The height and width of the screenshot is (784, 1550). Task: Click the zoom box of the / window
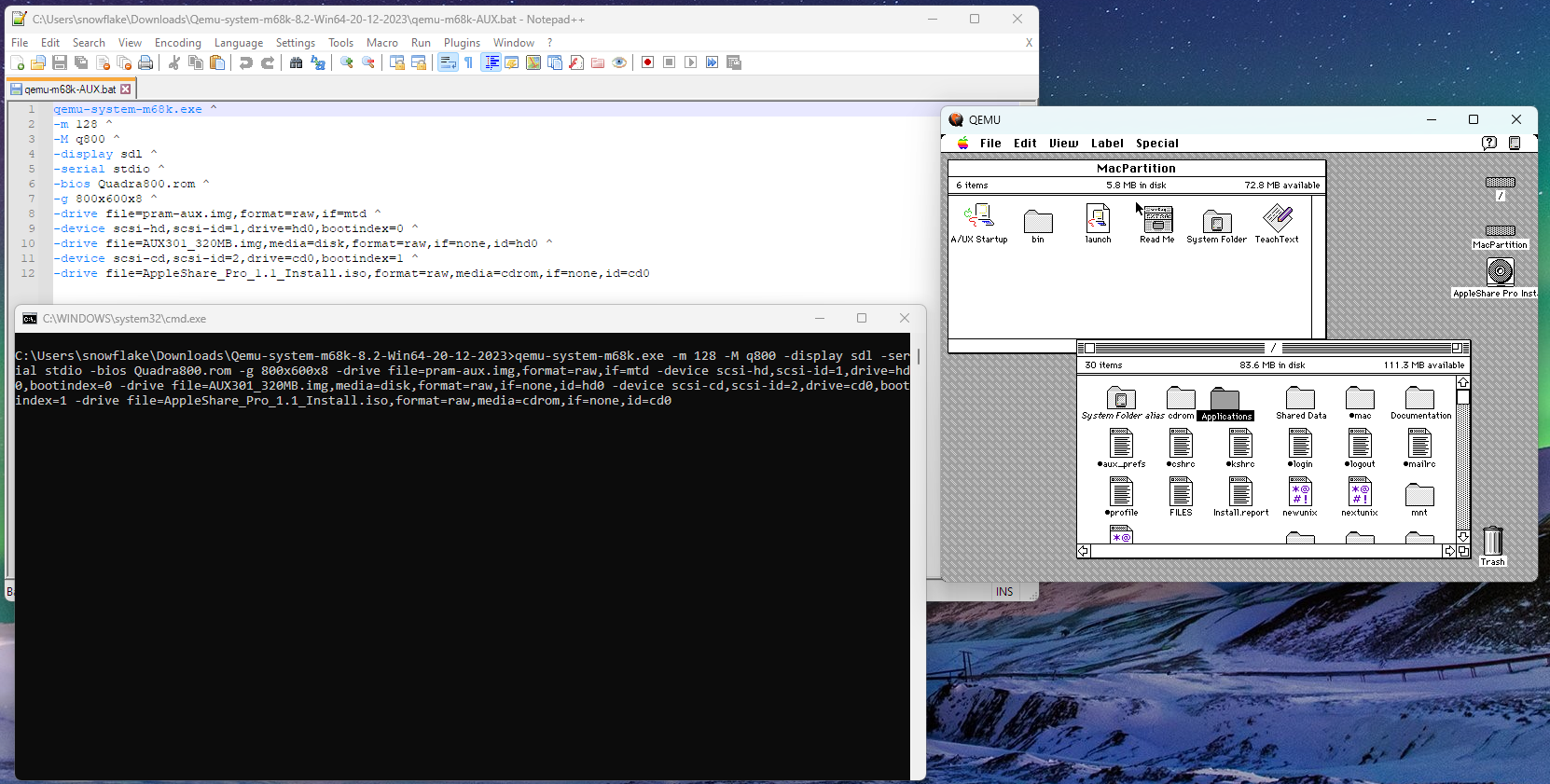click(1457, 349)
